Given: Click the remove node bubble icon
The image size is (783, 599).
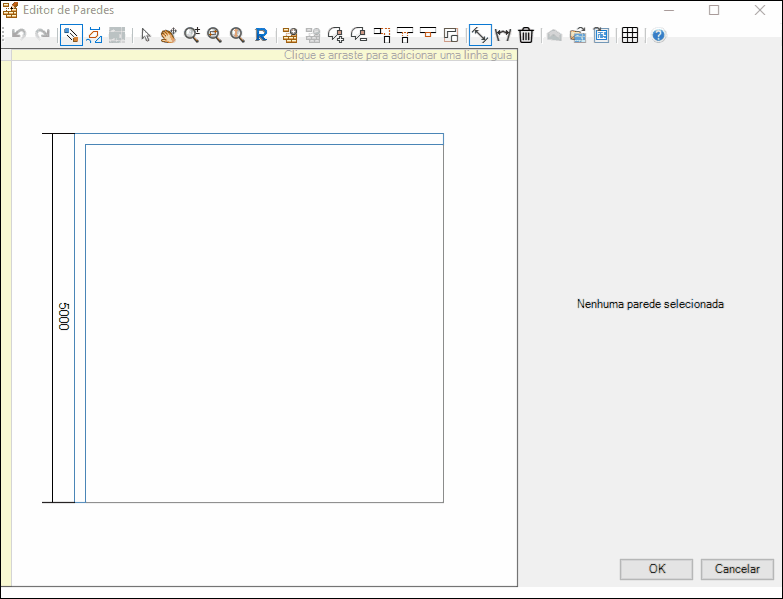Looking at the screenshot, I should [359, 35].
